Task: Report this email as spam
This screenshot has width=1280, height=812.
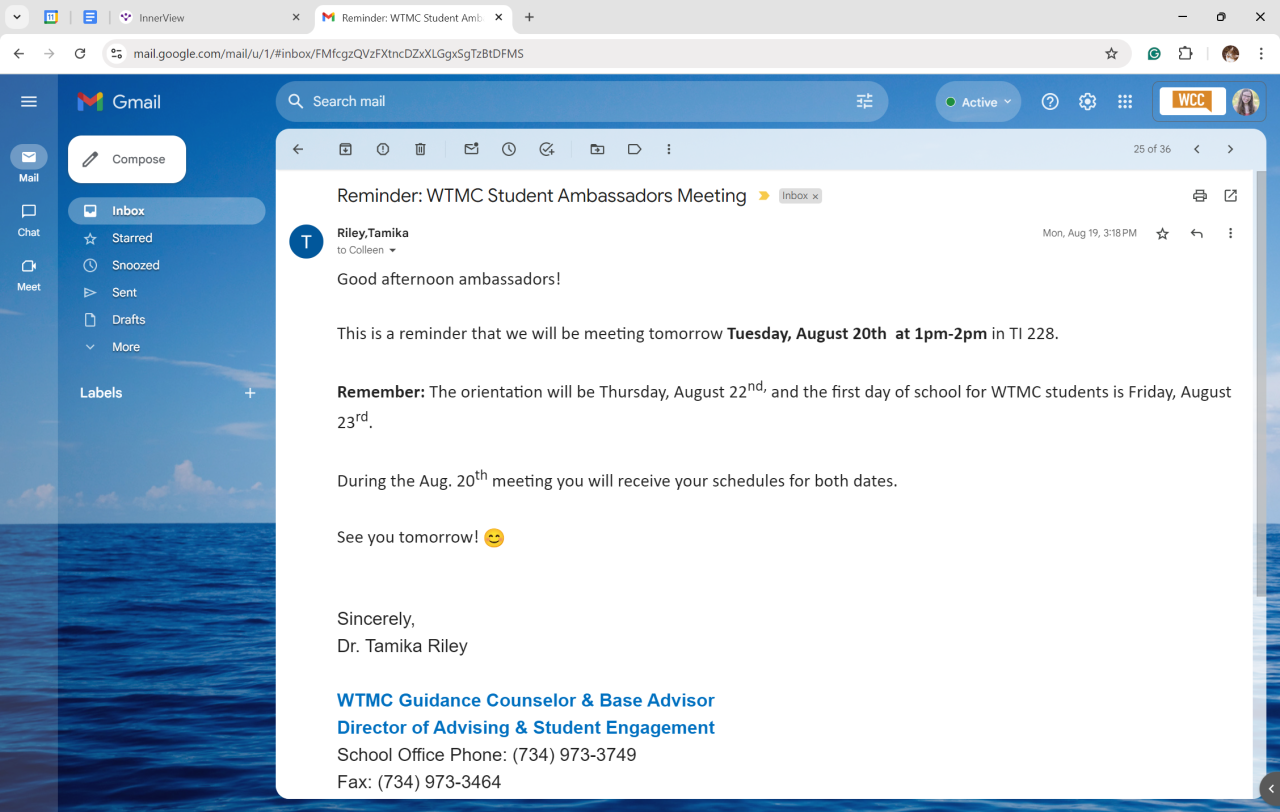Action: click(x=383, y=149)
